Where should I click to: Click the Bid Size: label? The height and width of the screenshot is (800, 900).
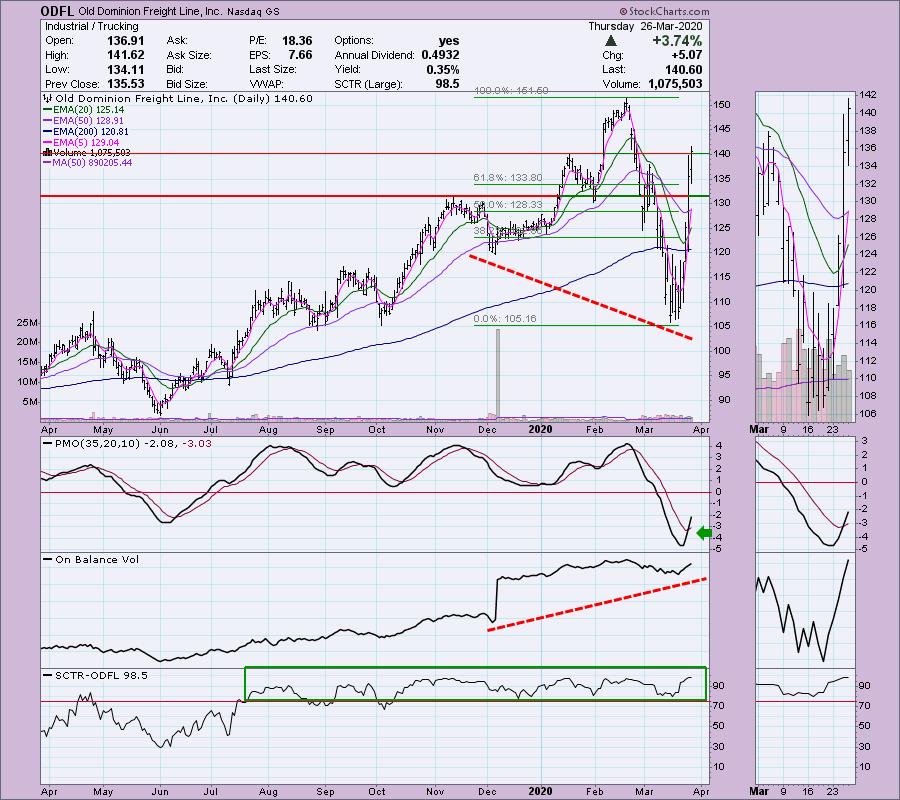pyautogui.click(x=187, y=84)
